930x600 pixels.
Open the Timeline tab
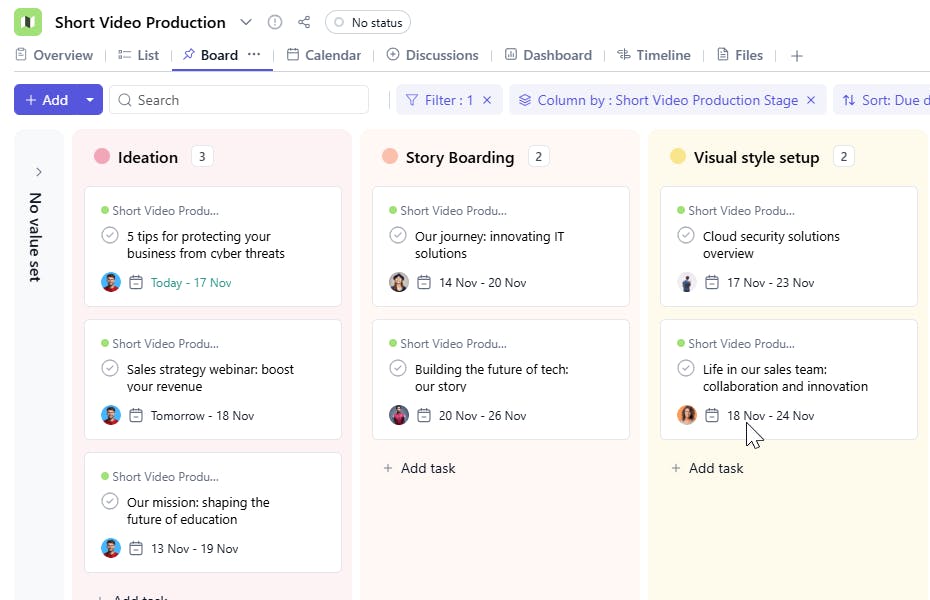pyautogui.click(x=653, y=55)
